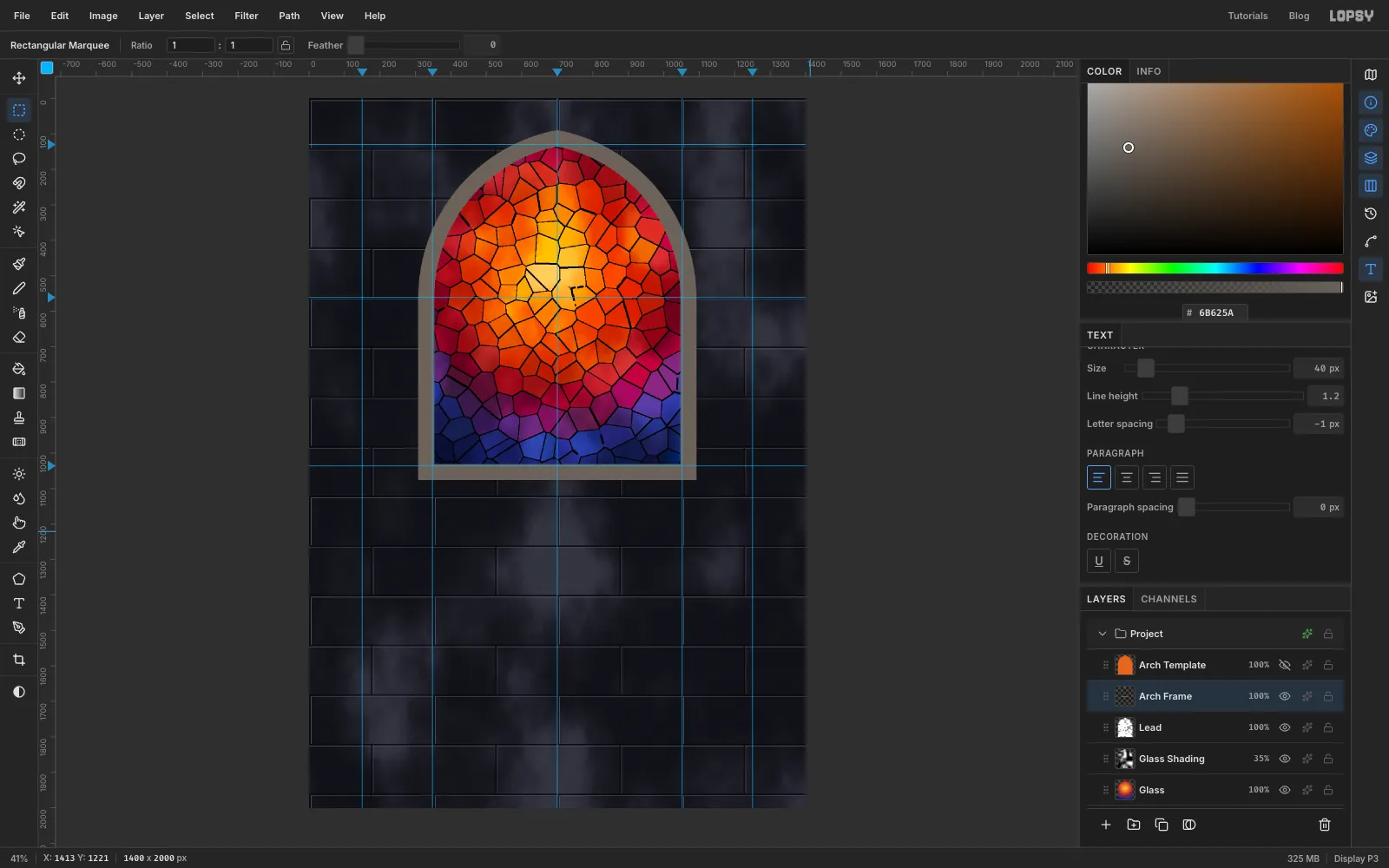Select the Move tool
The width and height of the screenshot is (1389, 868).
pos(19,78)
